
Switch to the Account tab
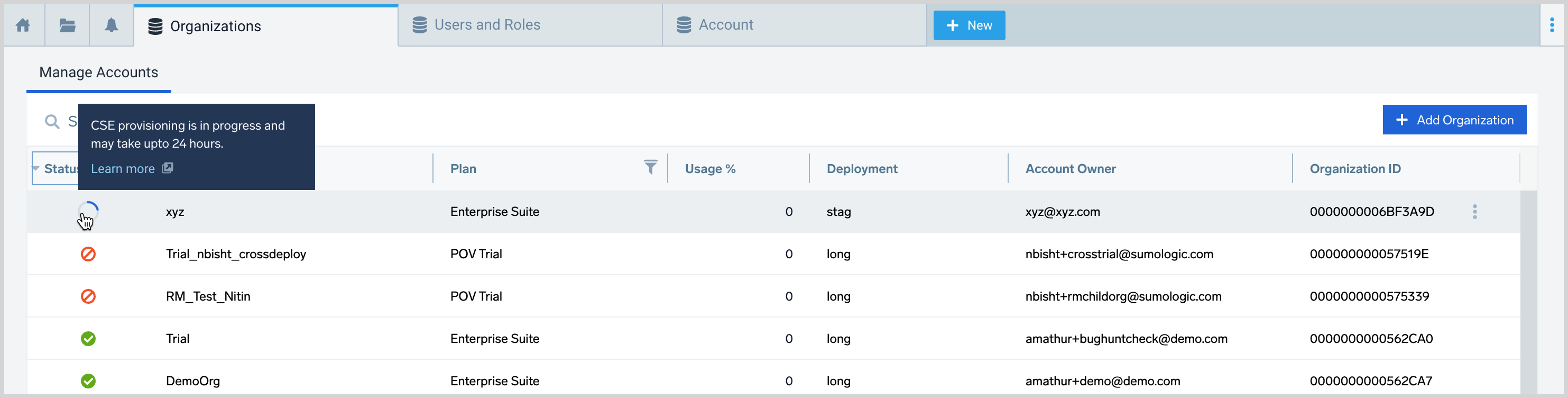[725, 25]
